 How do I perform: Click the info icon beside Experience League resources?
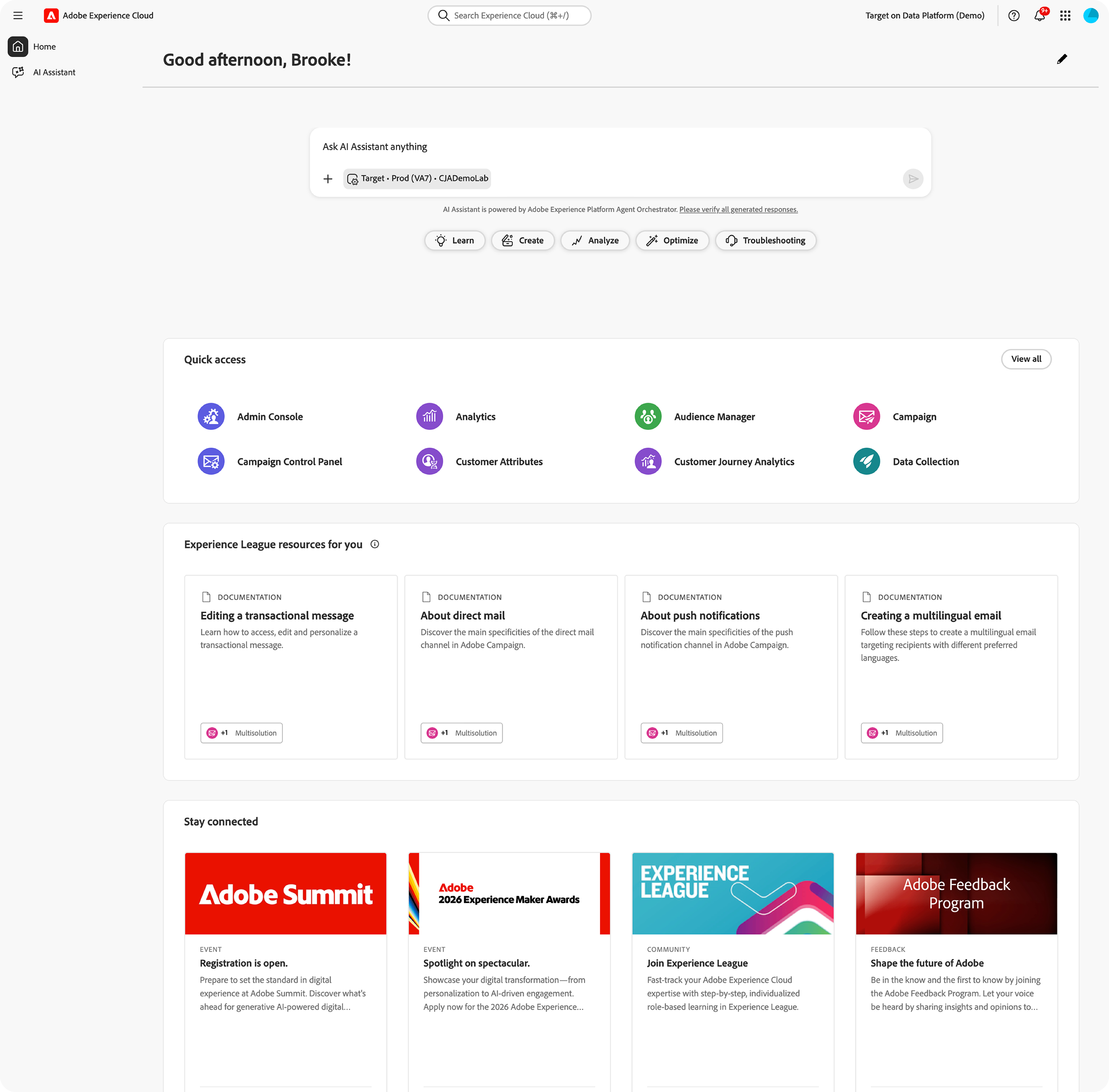375,545
